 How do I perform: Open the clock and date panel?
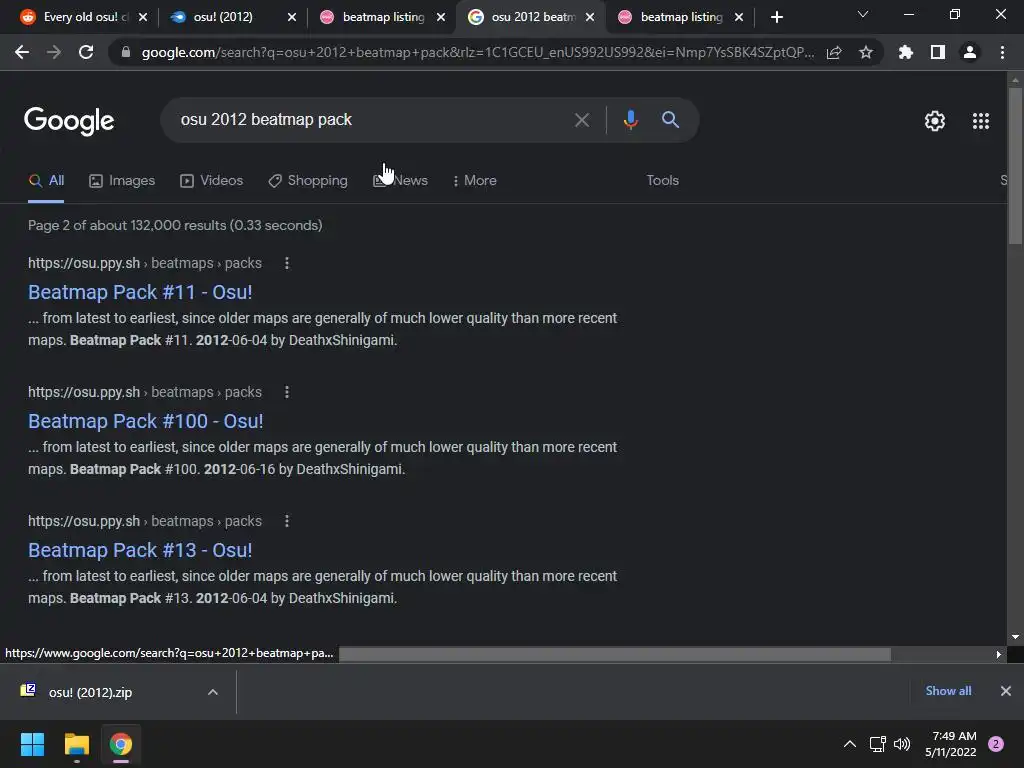point(950,744)
